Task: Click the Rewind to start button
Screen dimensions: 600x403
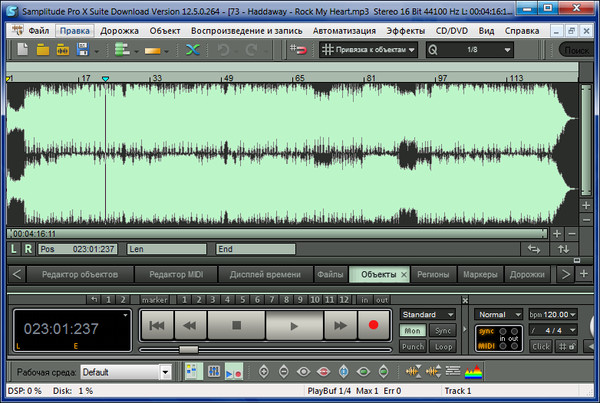Action: click(x=156, y=325)
